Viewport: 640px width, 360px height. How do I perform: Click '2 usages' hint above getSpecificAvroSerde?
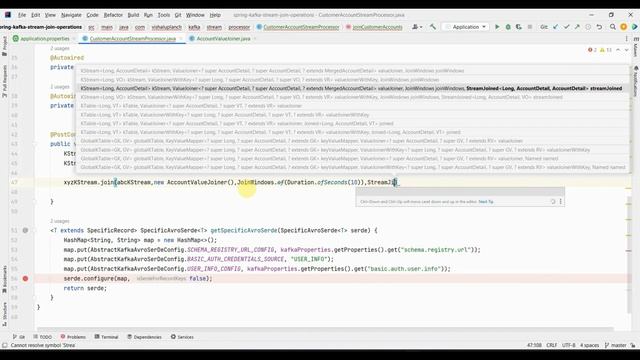click(x=60, y=221)
